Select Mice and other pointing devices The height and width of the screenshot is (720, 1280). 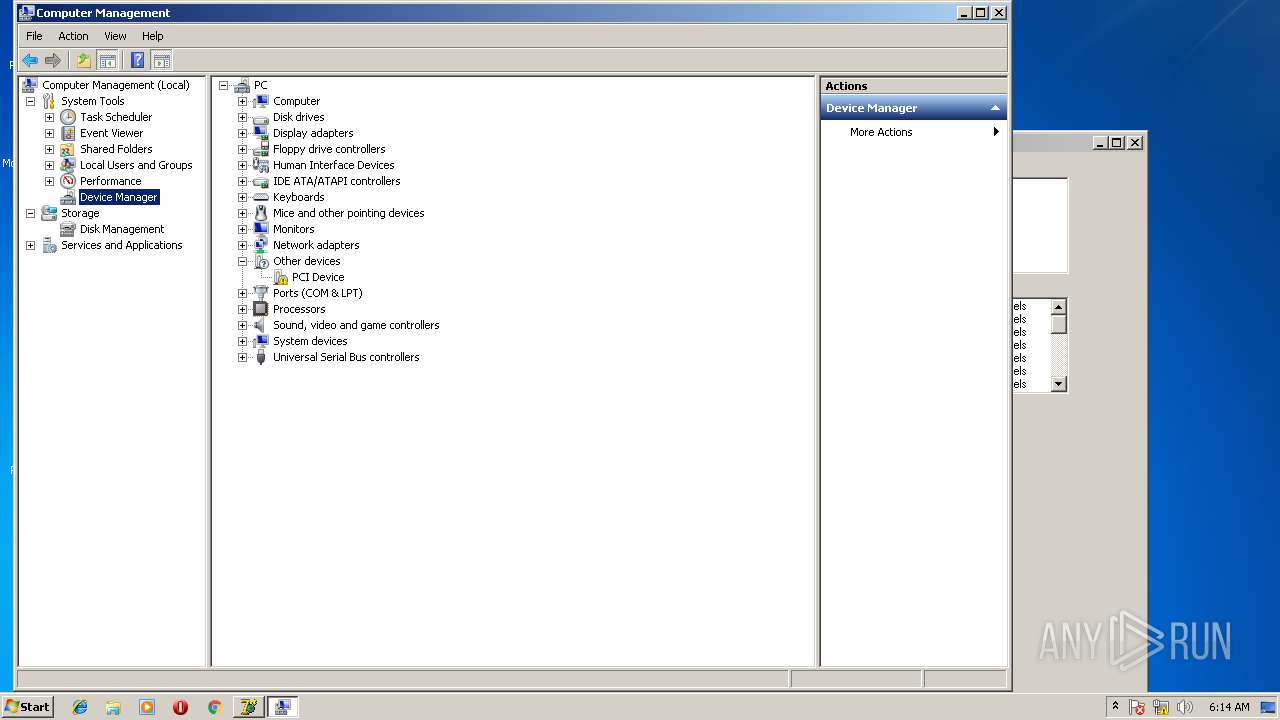(x=349, y=213)
